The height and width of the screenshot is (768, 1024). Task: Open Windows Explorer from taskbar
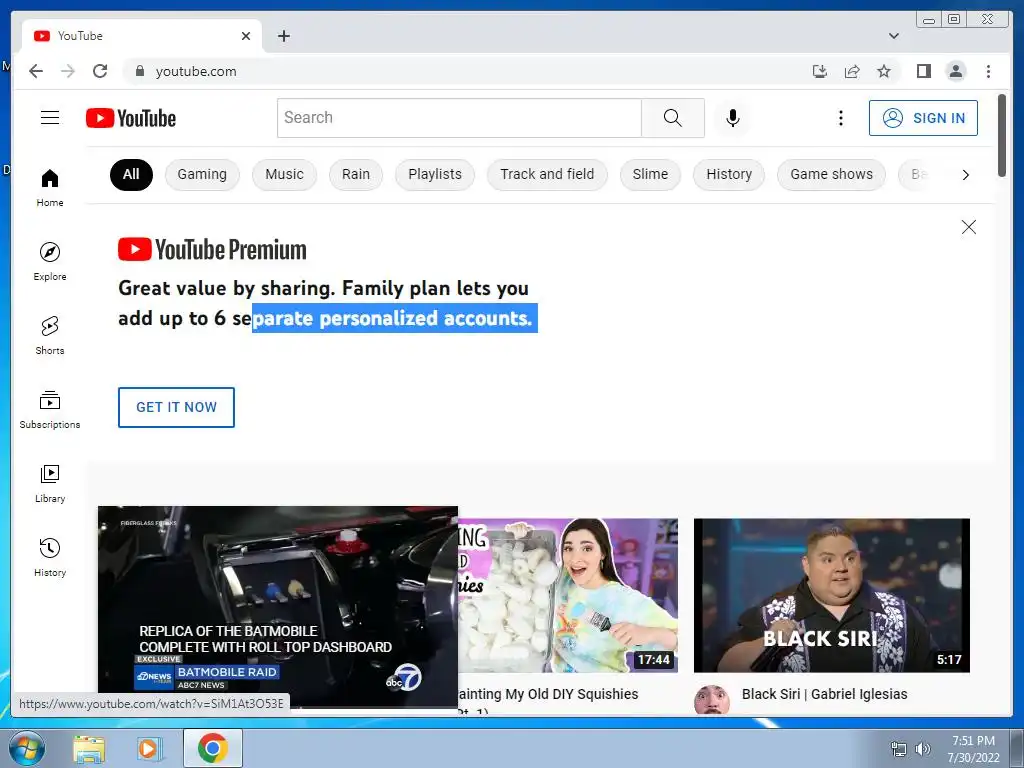pos(89,748)
